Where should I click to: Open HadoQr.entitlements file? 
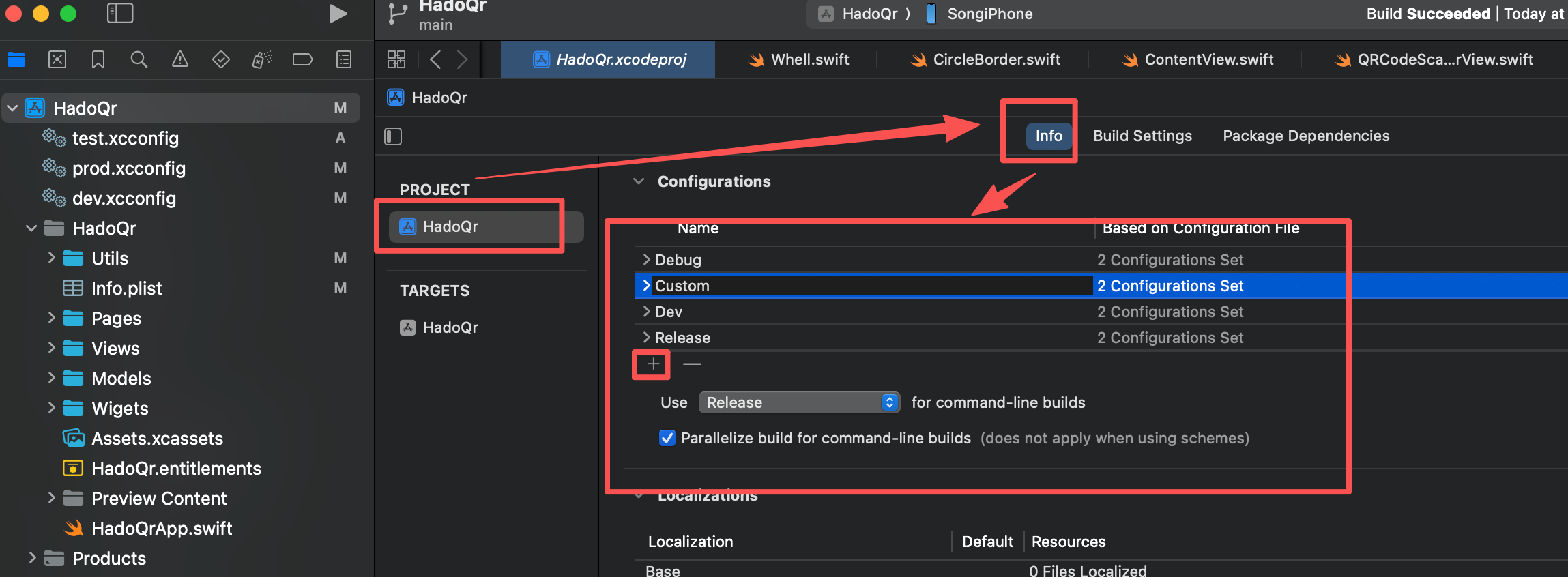176,468
